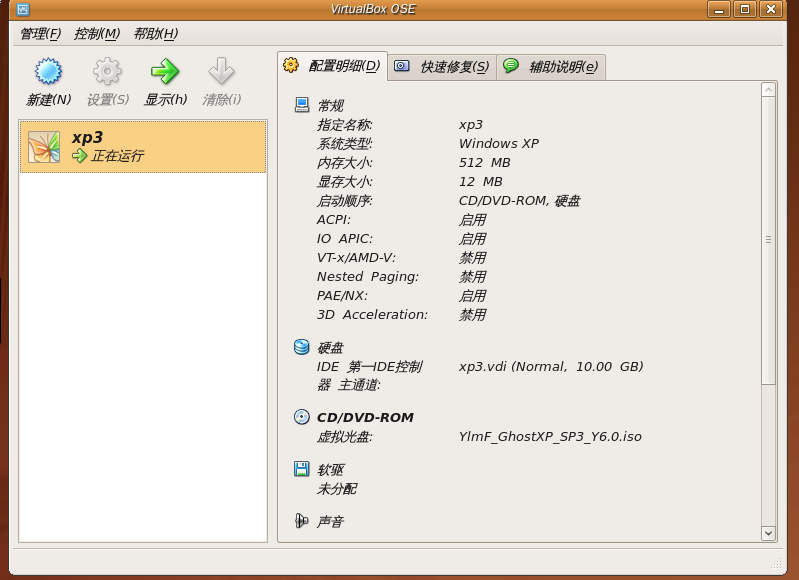The width and height of the screenshot is (799, 580).
Task: Click the YlmF_GhostXP_SP3_Y6.0.iso file name
Action: (550, 437)
